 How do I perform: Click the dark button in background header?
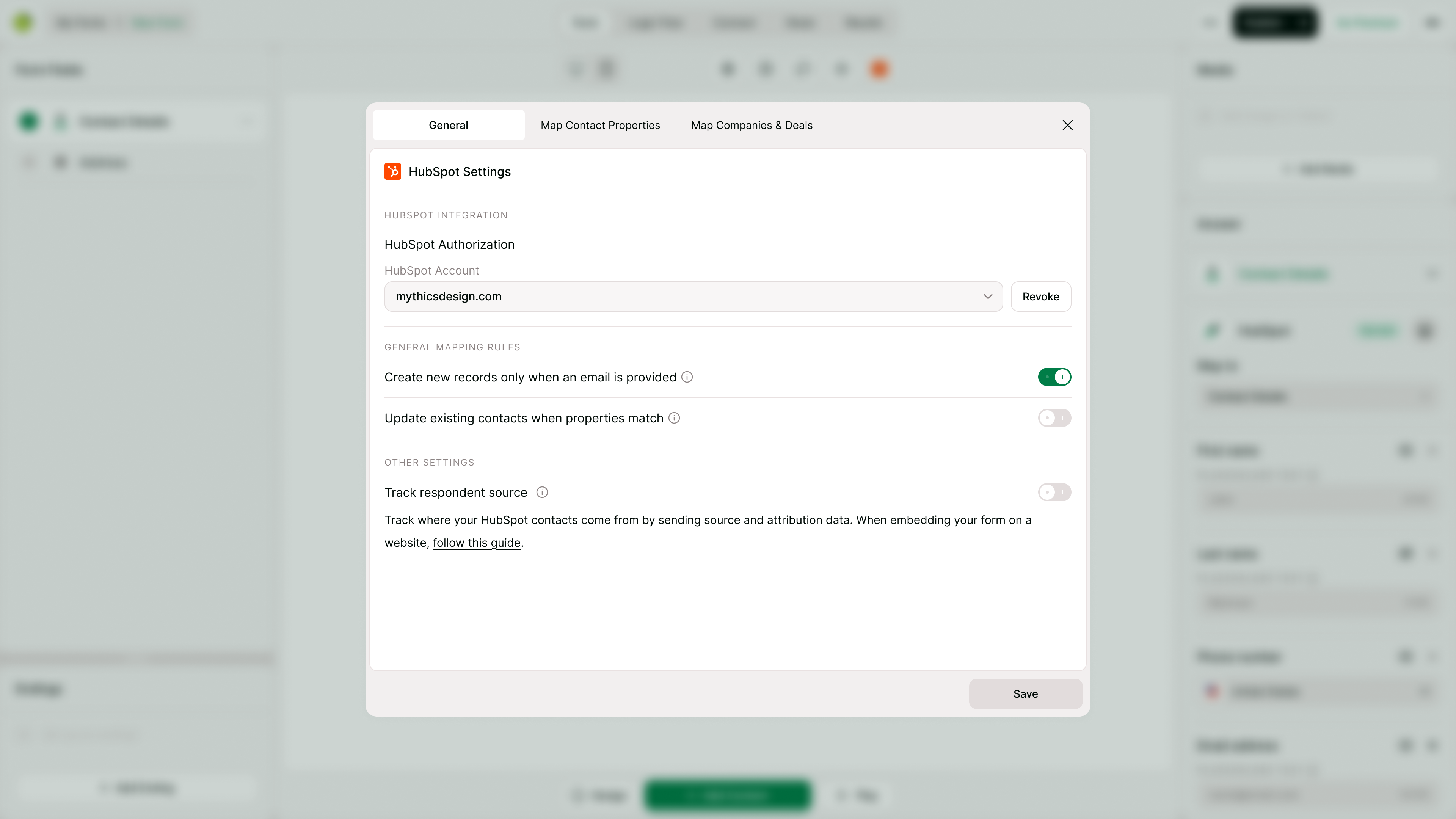(1275, 23)
